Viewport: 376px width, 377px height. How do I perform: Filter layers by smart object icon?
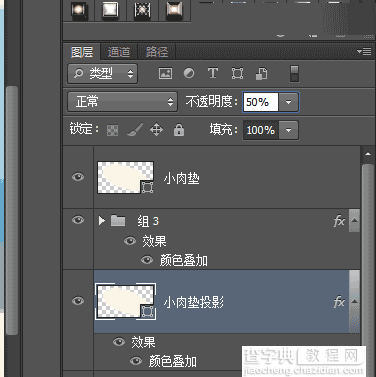coord(262,73)
